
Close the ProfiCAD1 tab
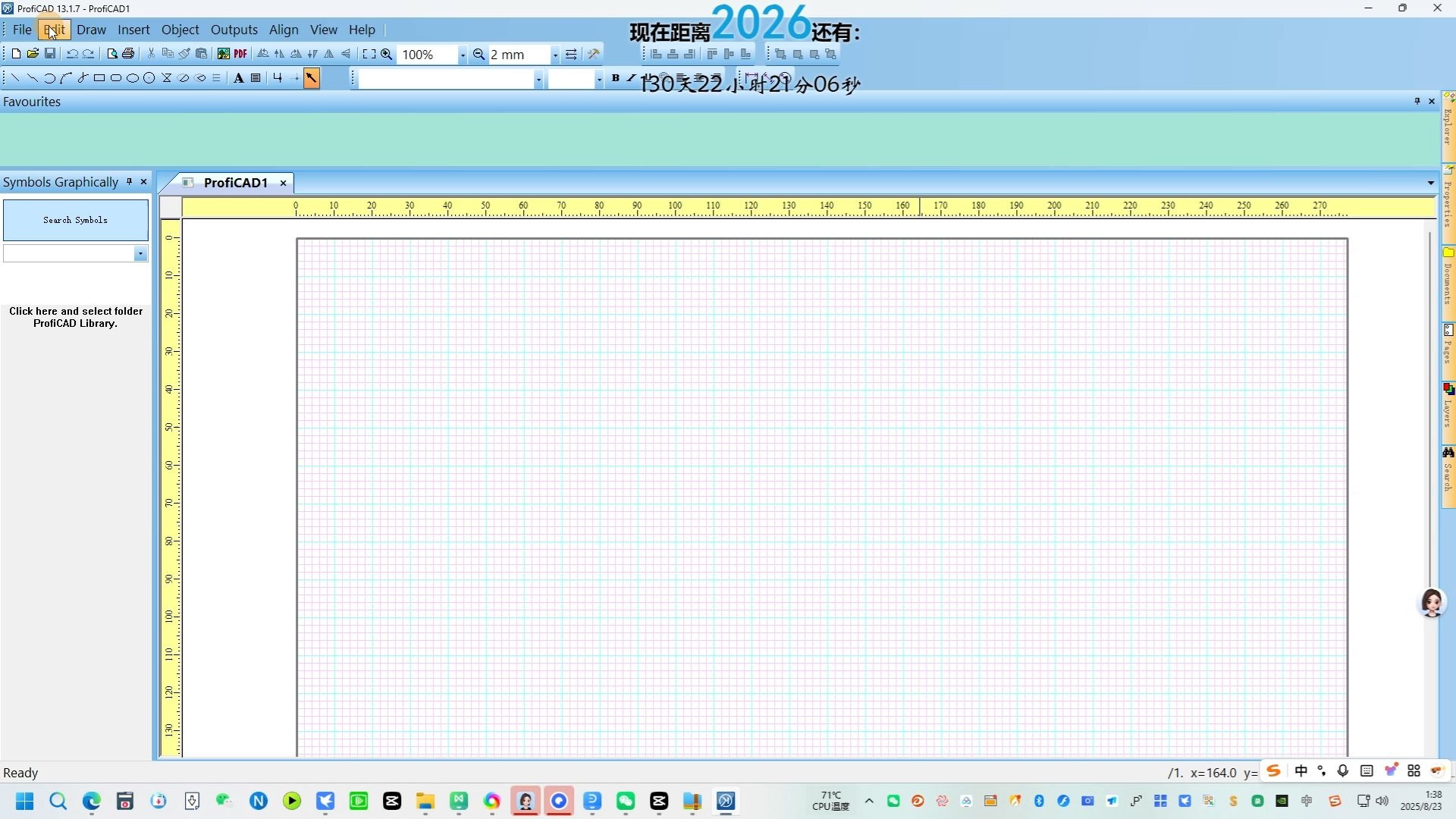tap(283, 183)
